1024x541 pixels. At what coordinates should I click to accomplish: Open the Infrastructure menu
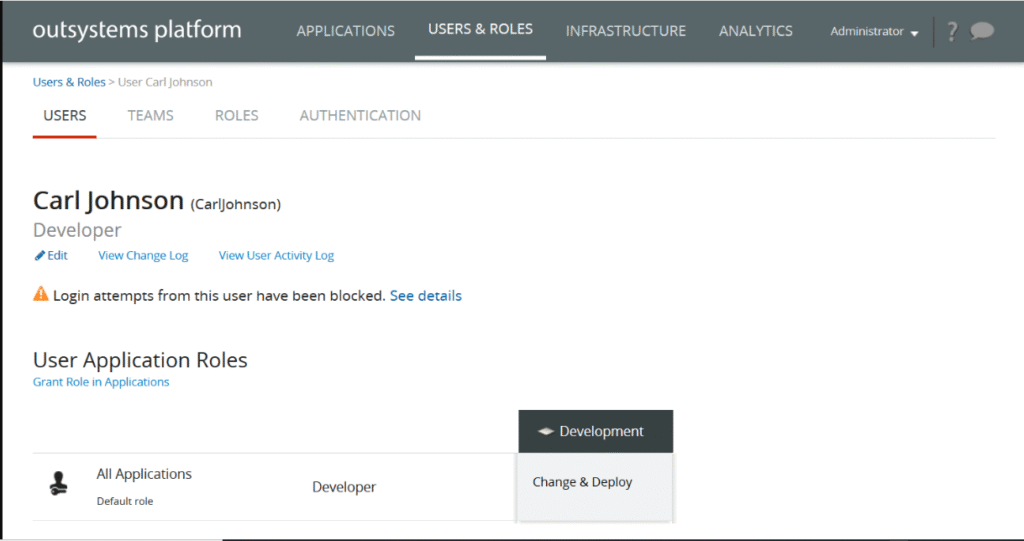click(x=625, y=31)
